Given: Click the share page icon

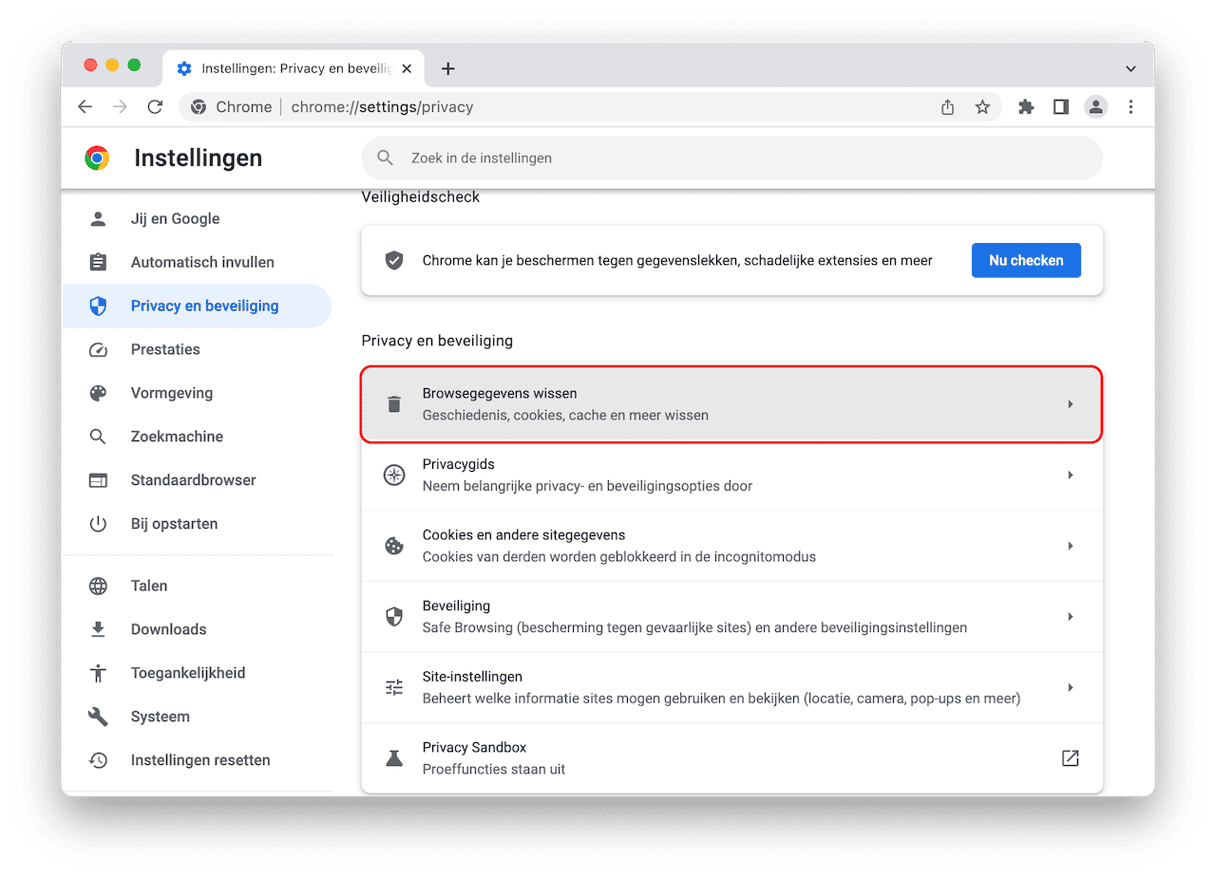Looking at the screenshot, I should click(x=948, y=107).
